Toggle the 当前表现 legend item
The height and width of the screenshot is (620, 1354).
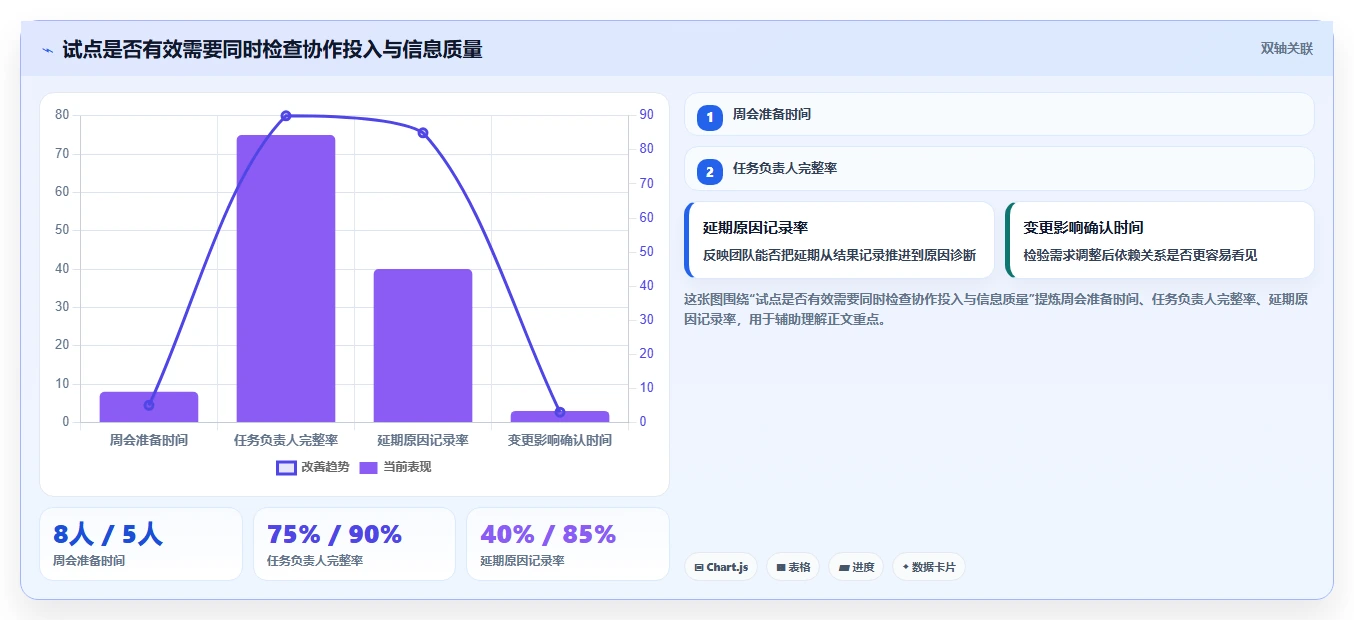(395, 467)
